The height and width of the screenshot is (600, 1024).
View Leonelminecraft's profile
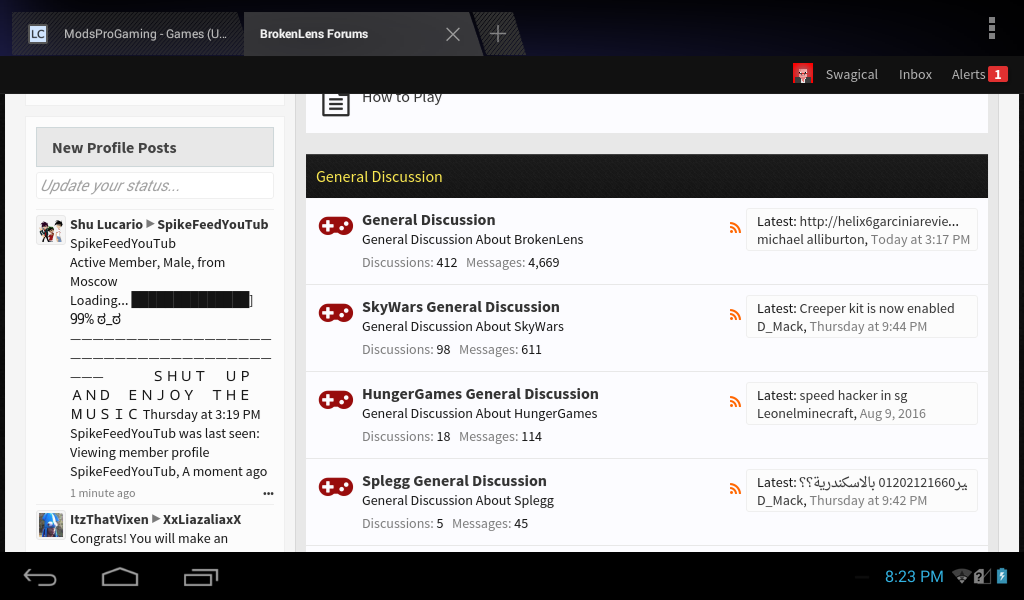tap(805, 413)
